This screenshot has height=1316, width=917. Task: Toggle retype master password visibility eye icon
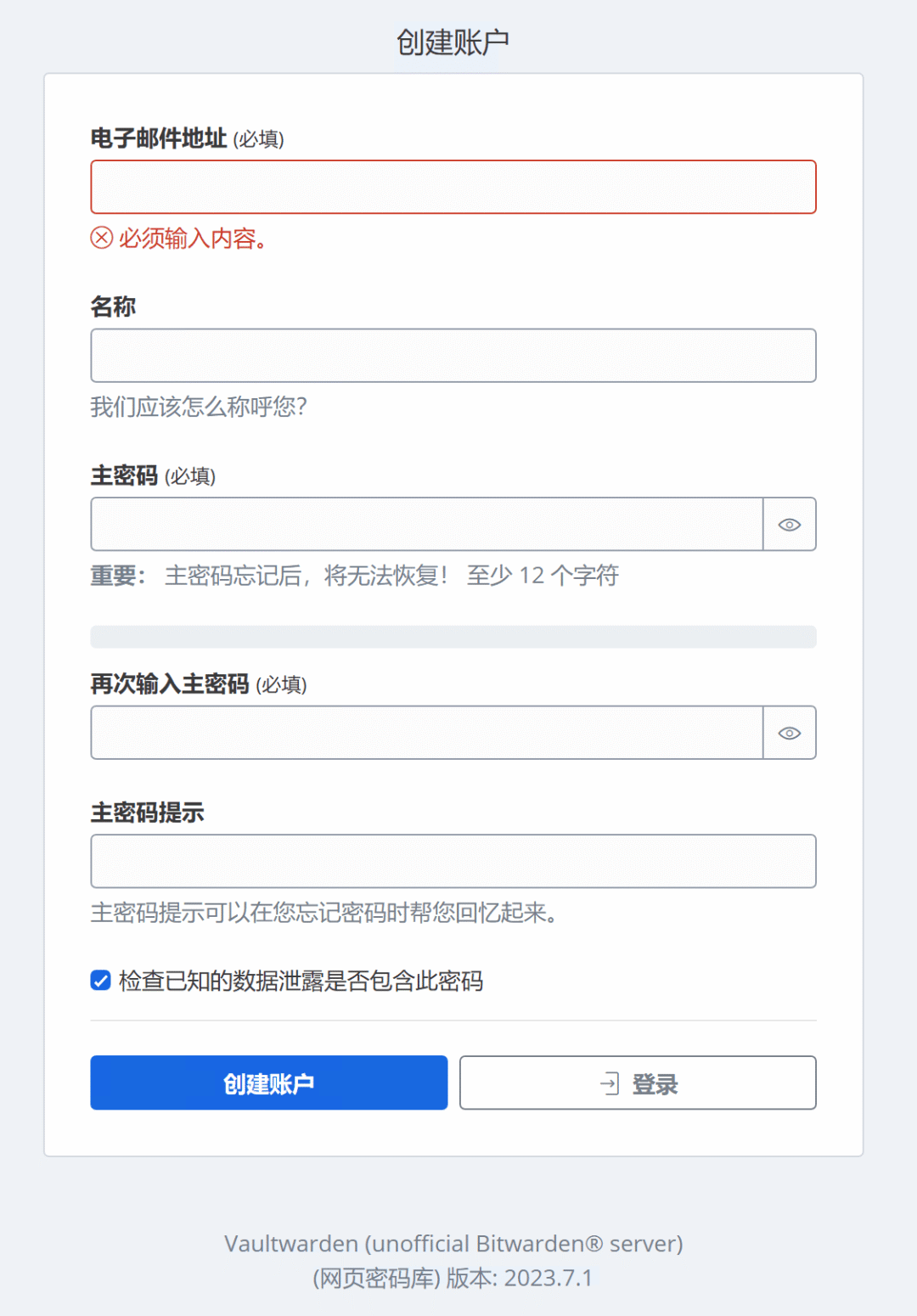(790, 733)
